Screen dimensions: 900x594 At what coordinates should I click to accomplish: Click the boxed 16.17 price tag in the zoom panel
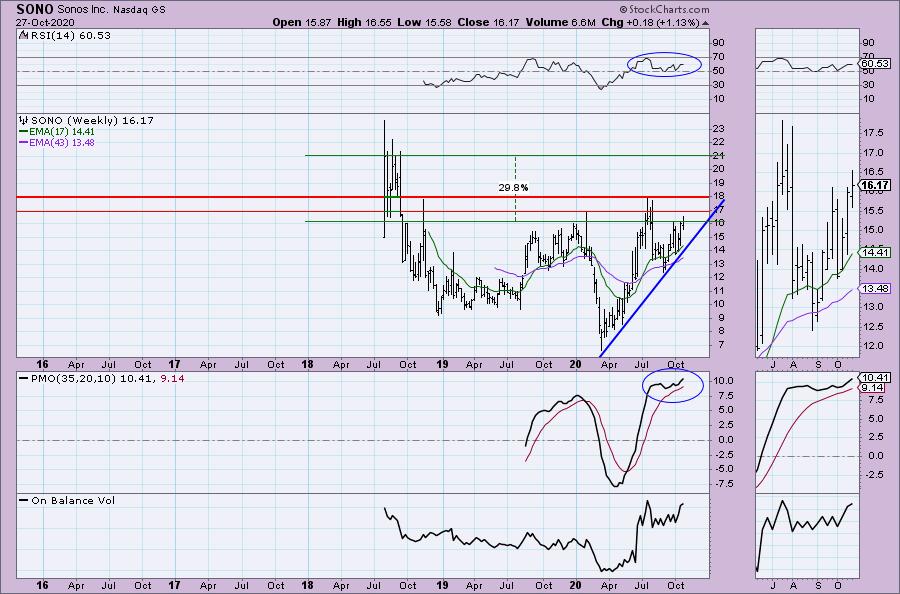875,185
